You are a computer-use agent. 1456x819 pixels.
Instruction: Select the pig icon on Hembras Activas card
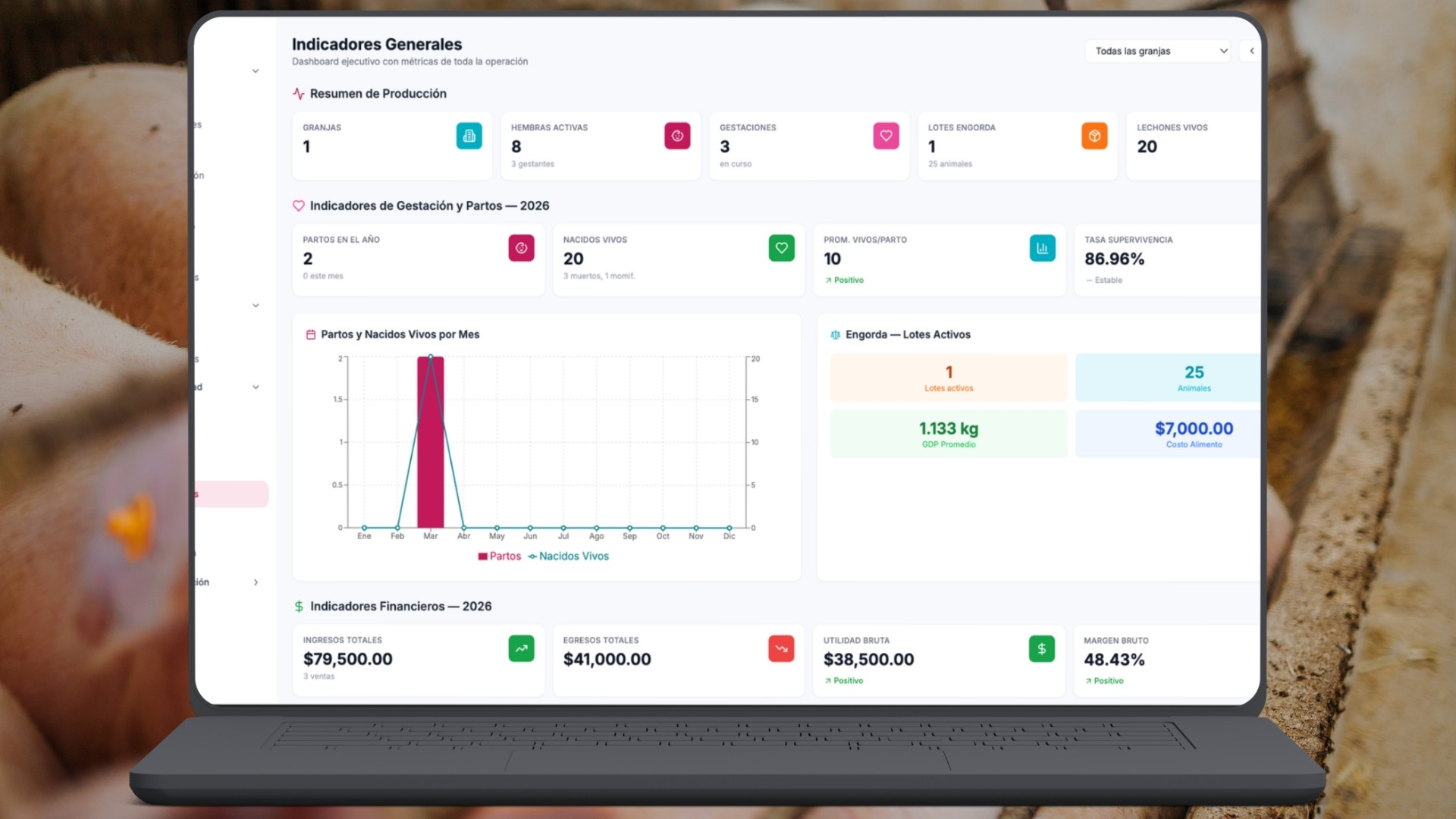pyautogui.click(x=677, y=136)
